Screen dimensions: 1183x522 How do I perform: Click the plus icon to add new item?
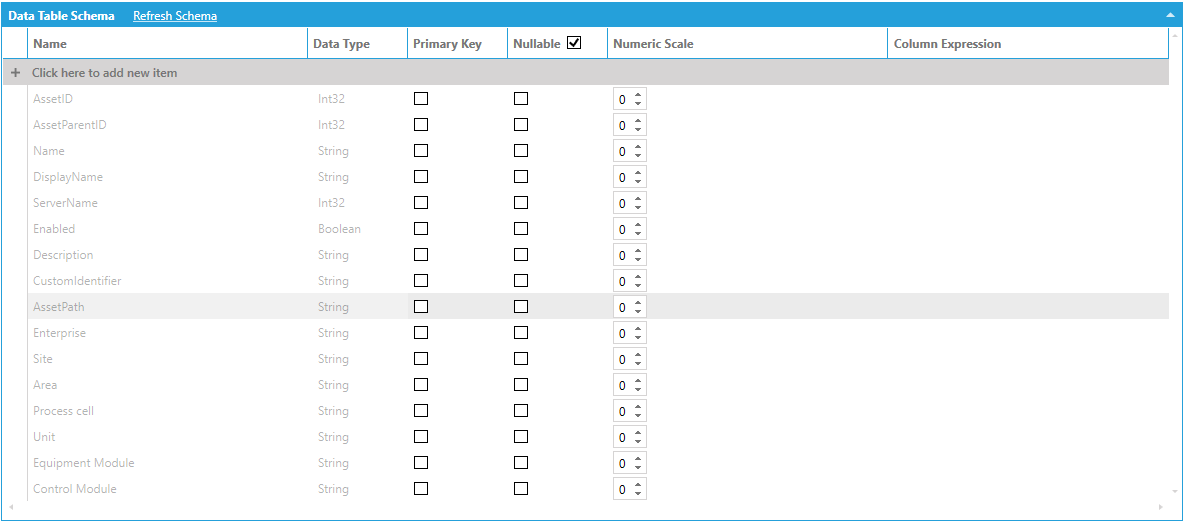tap(15, 73)
